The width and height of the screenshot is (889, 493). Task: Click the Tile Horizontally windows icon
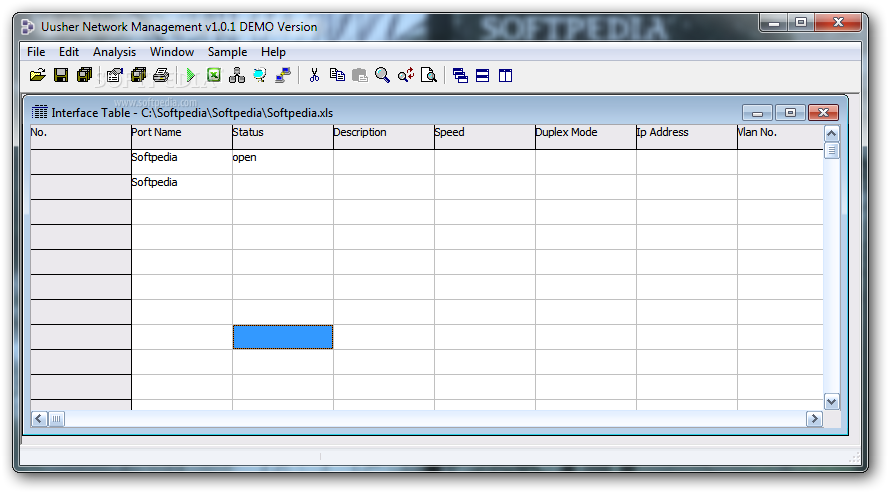pyautogui.click(x=482, y=75)
